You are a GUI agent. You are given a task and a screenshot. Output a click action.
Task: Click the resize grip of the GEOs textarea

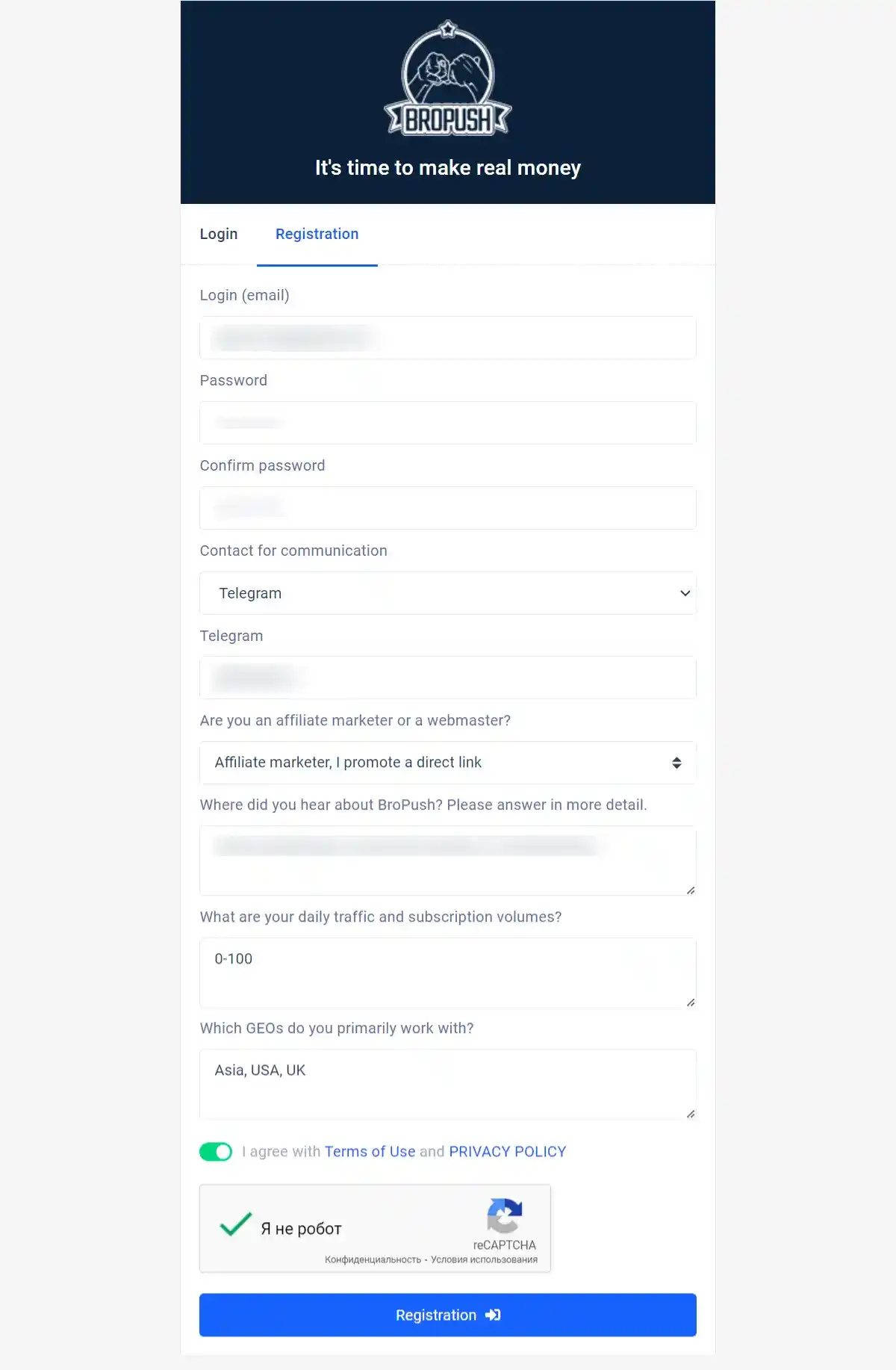coord(691,1115)
